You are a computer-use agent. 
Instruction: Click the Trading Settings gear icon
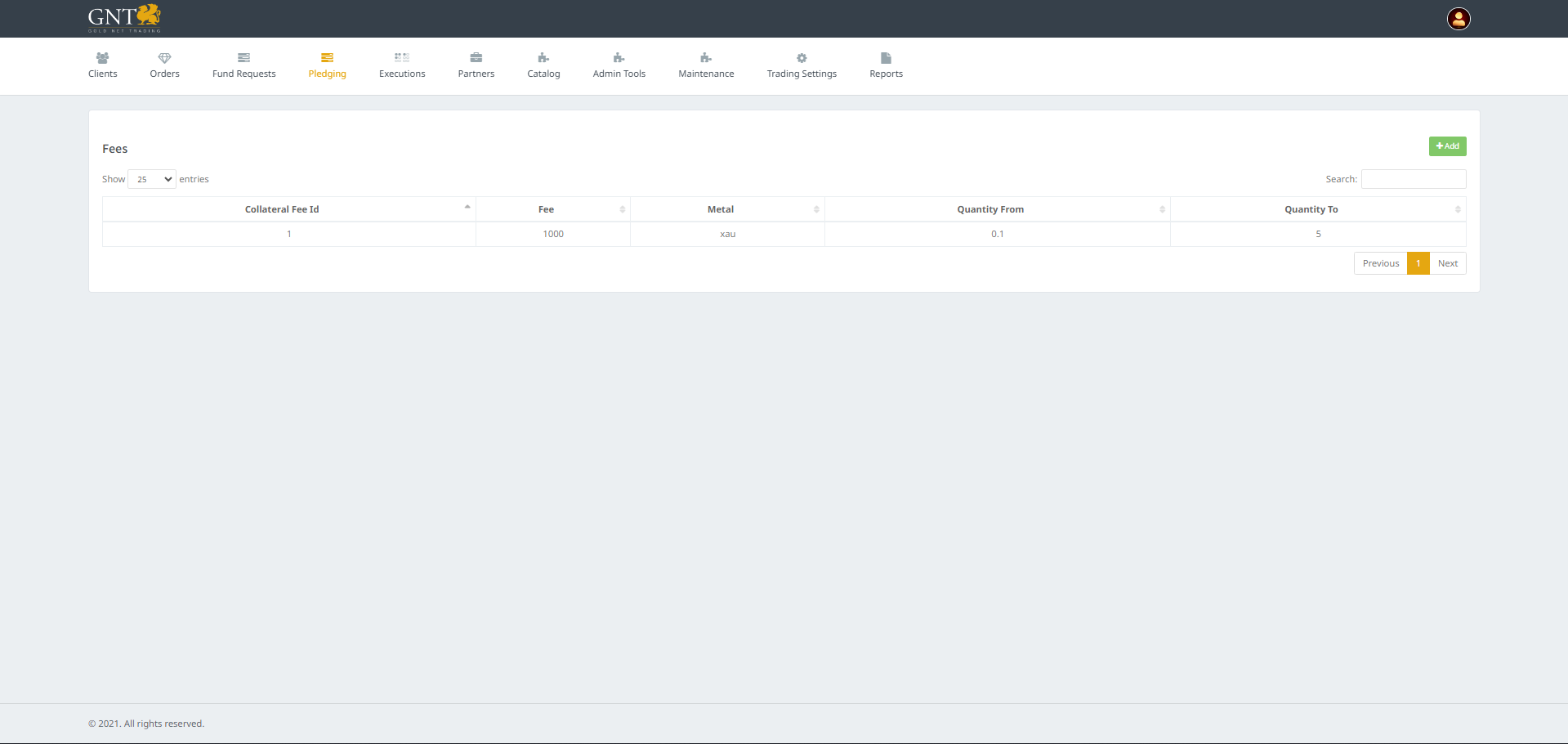[802, 58]
